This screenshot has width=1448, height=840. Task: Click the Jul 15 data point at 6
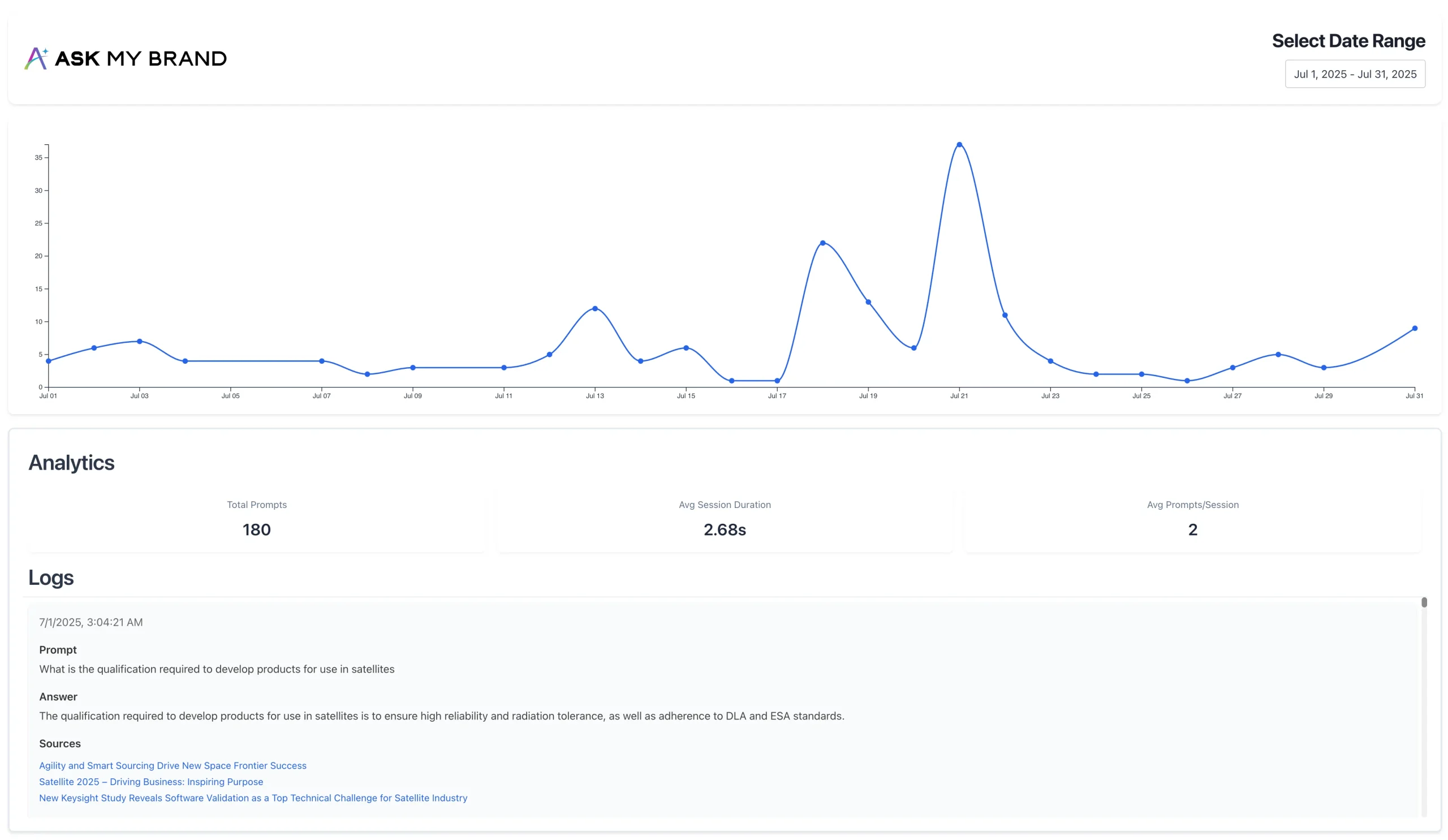pos(686,348)
